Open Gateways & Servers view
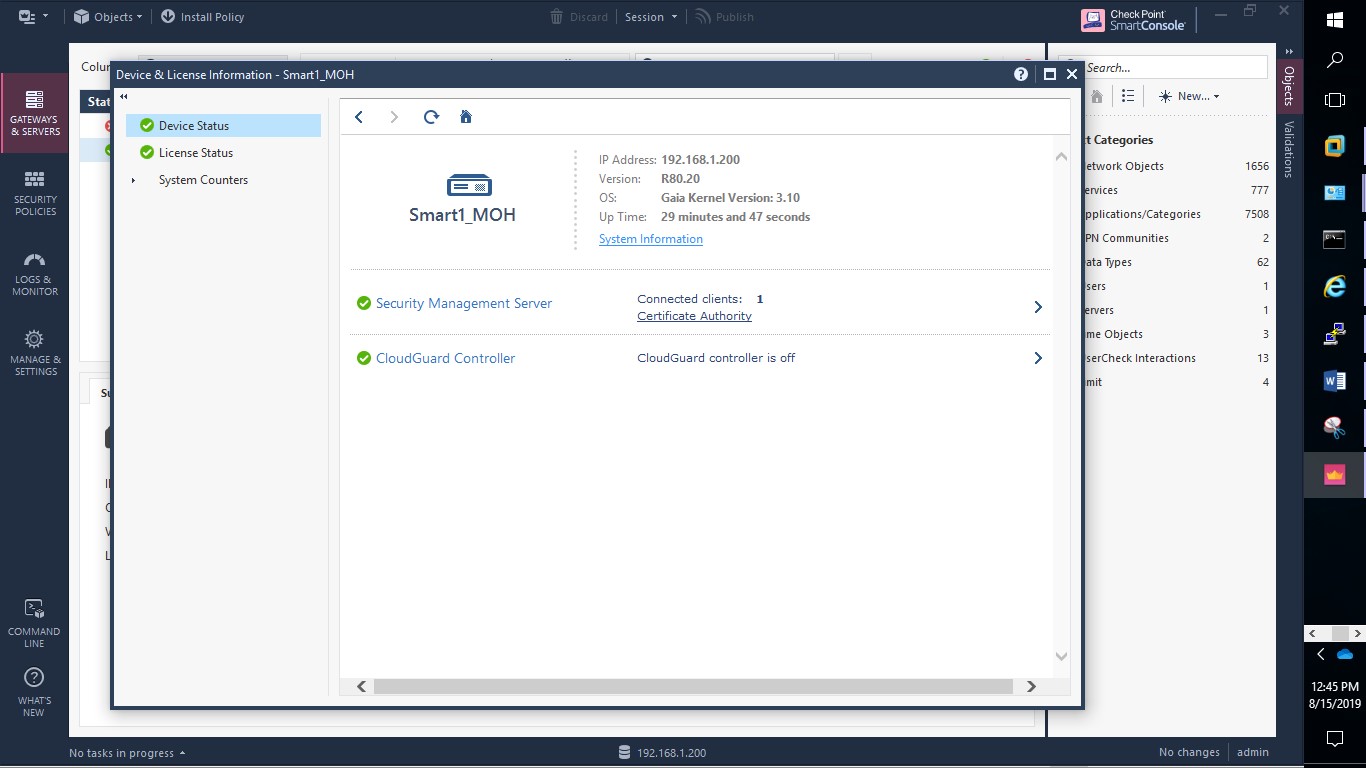The image size is (1366, 768). coord(35,113)
